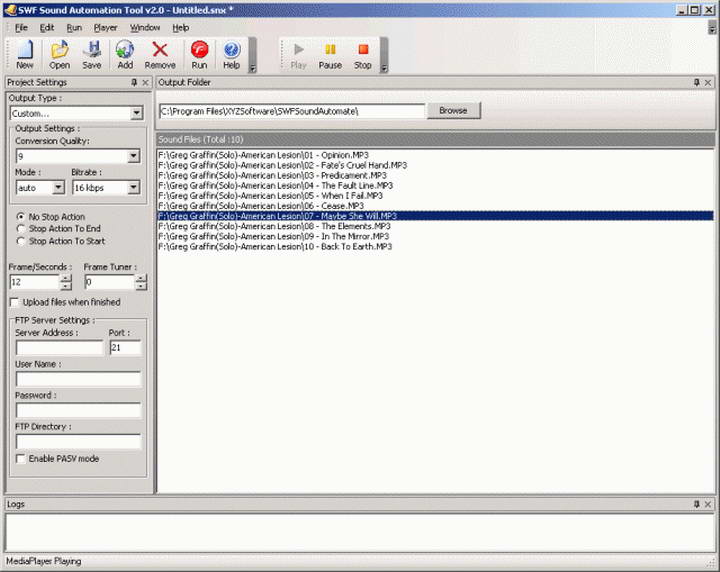The width and height of the screenshot is (720, 572).
Task: Pin the Project Settings panel
Action: pyautogui.click(x=134, y=82)
